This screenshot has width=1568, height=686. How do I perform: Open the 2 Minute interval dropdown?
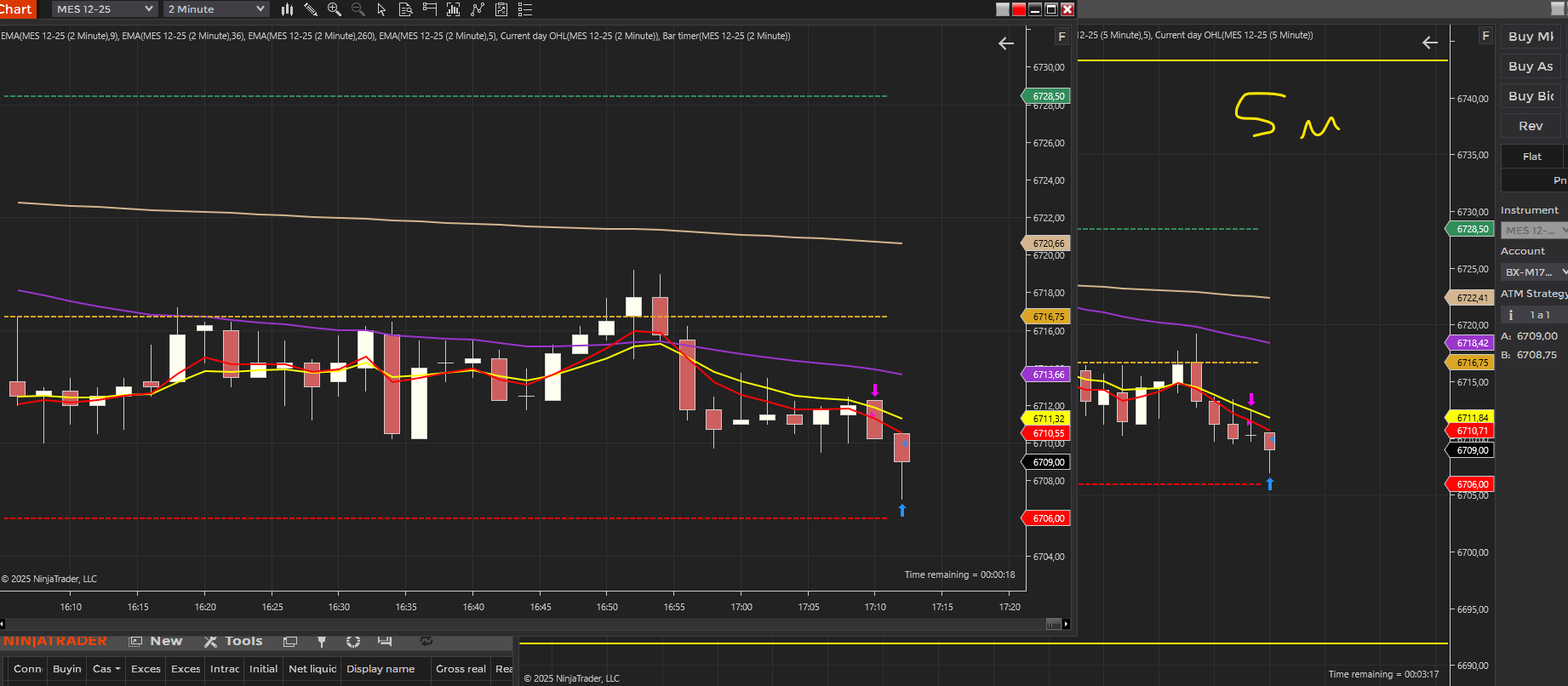click(216, 9)
